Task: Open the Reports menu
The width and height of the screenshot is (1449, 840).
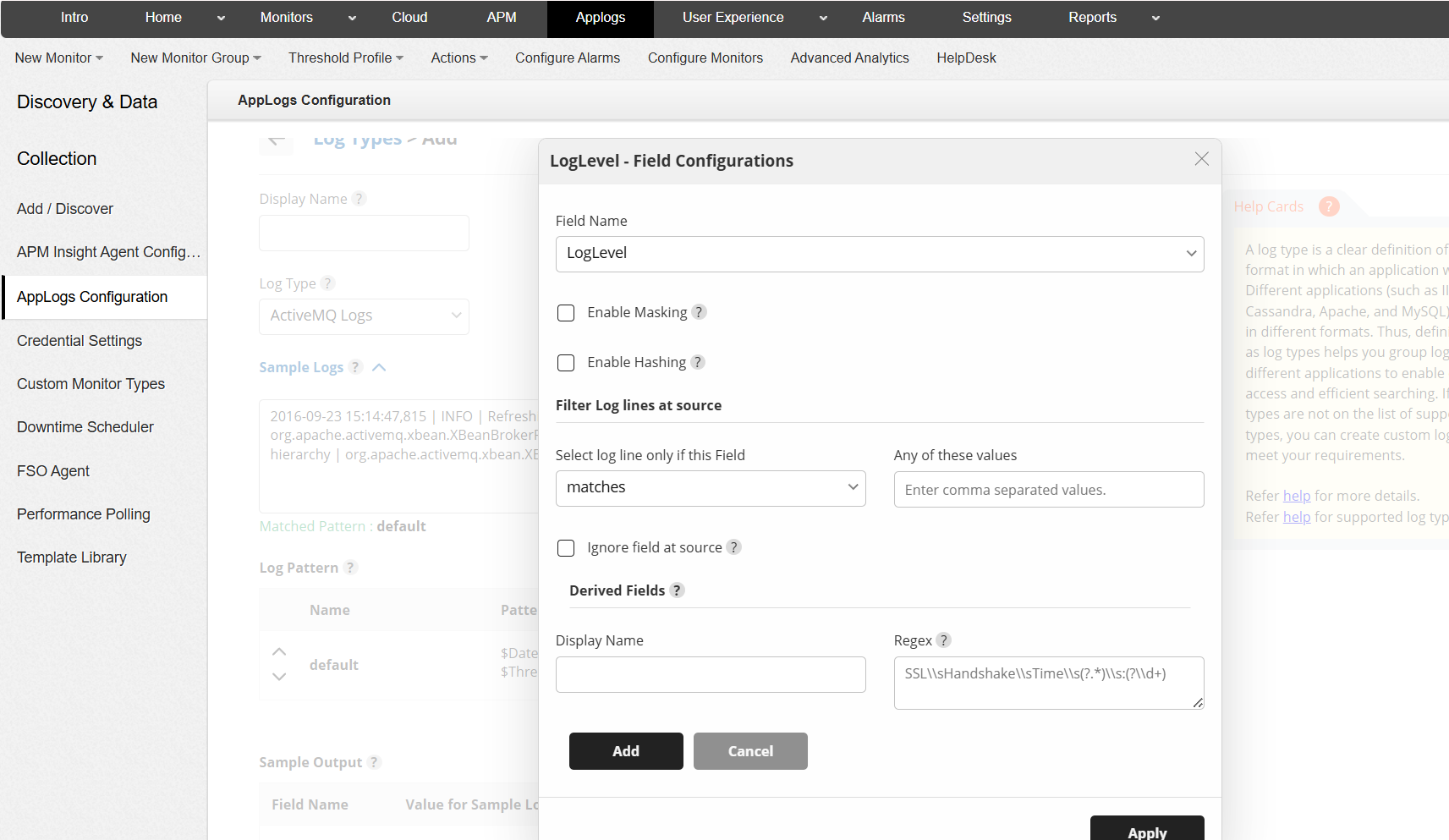Action: coord(1092,17)
